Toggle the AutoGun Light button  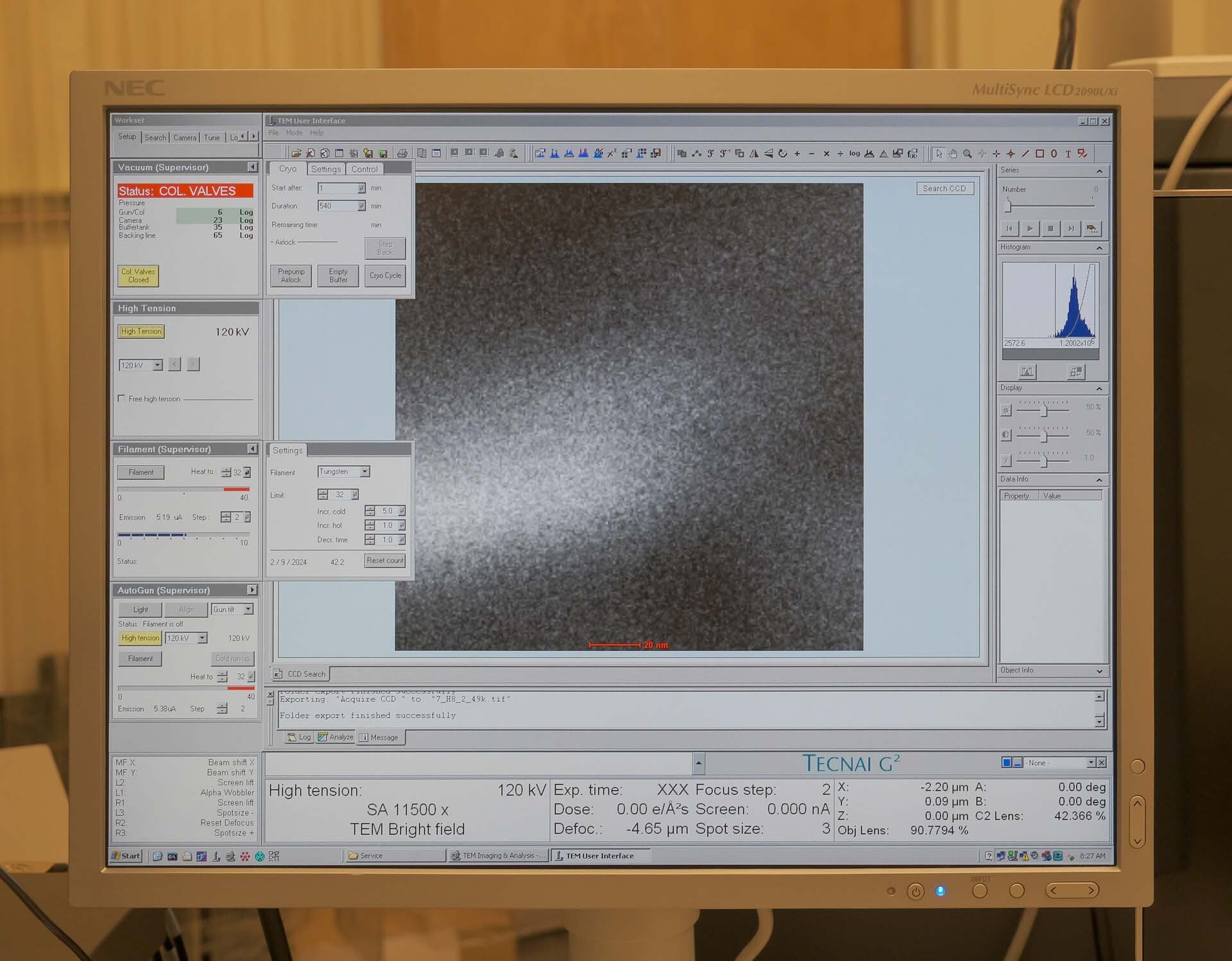coord(140,609)
